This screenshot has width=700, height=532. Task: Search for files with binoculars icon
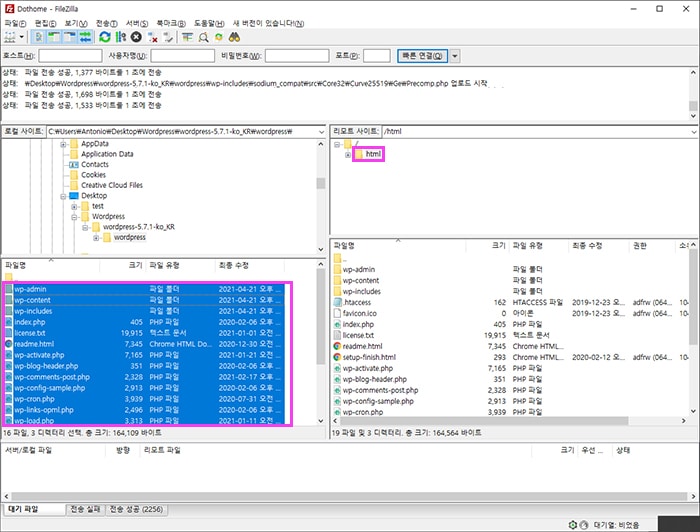click(x=234, y=37)
